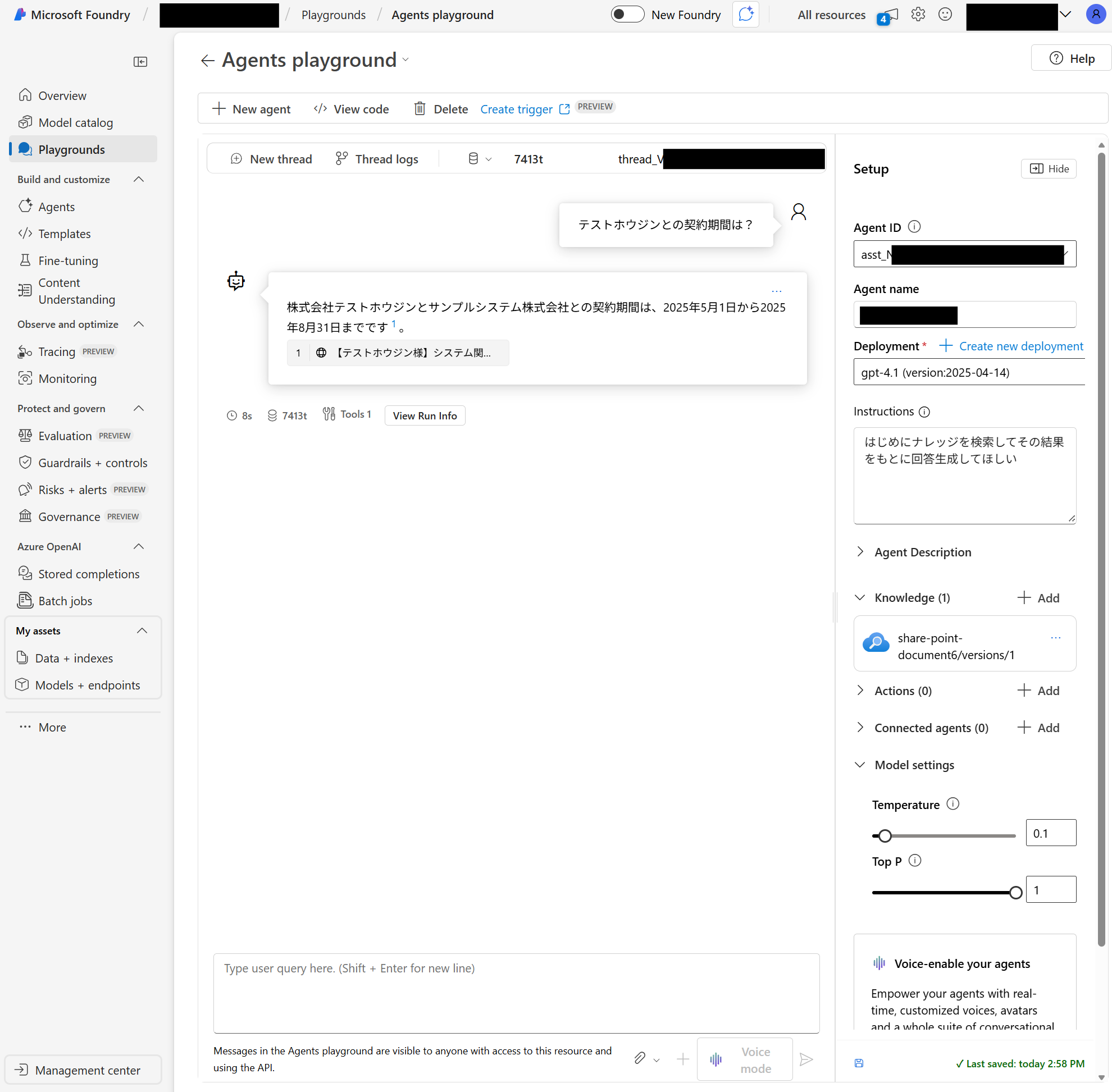Click the user query text box
Image resolution: width=1112 pixels, height=1092 pixels.
click(516, 993)
